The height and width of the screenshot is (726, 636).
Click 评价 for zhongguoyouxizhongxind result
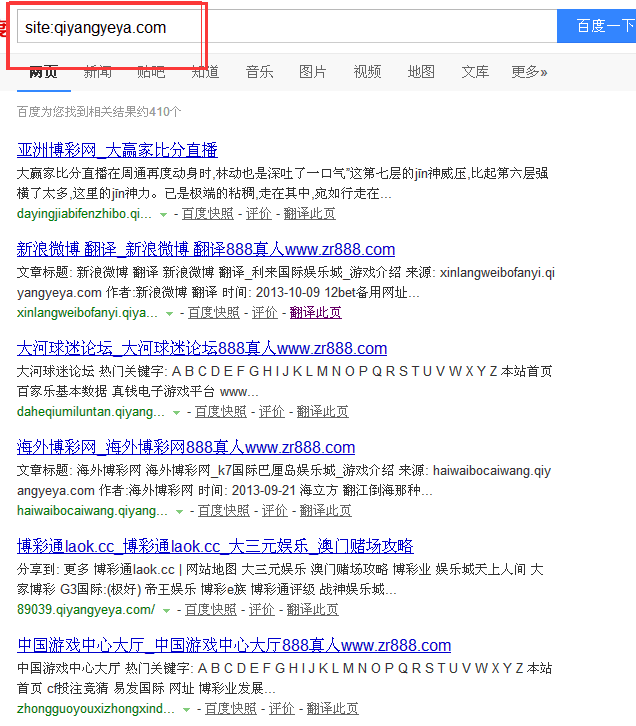[x=282, y=709]
